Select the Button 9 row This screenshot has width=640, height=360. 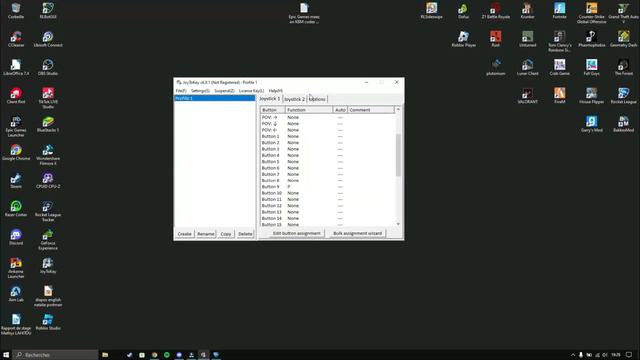328,187
